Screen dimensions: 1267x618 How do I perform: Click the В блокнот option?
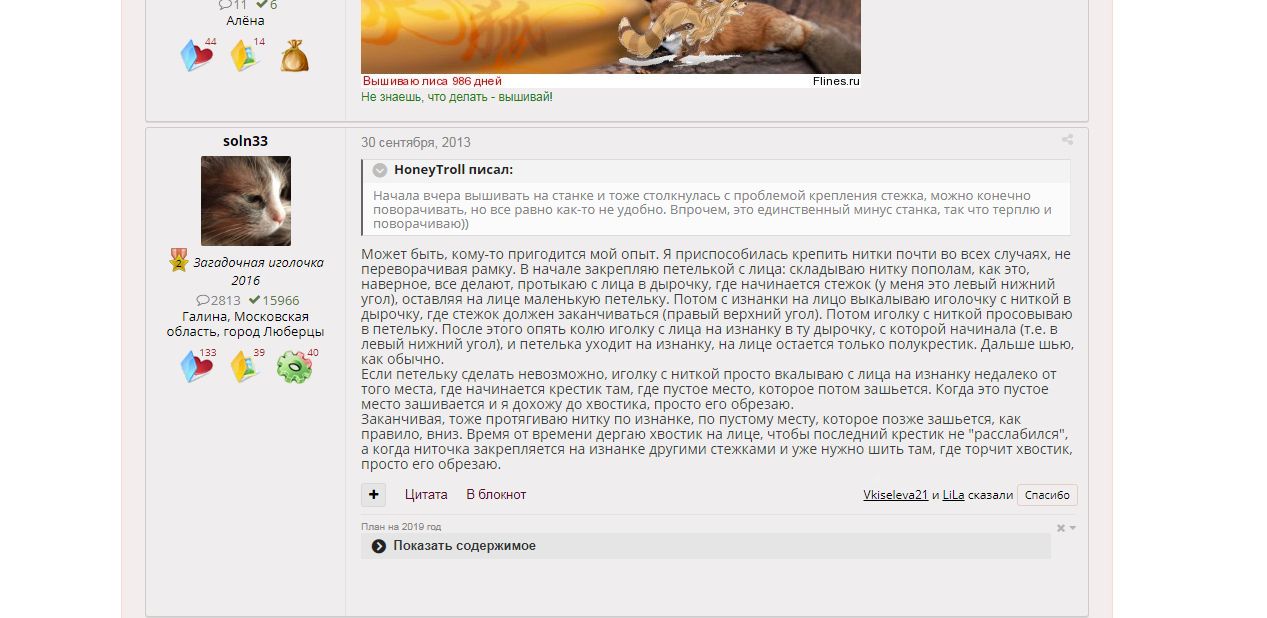pyautogui.click(x=496, y=494)
